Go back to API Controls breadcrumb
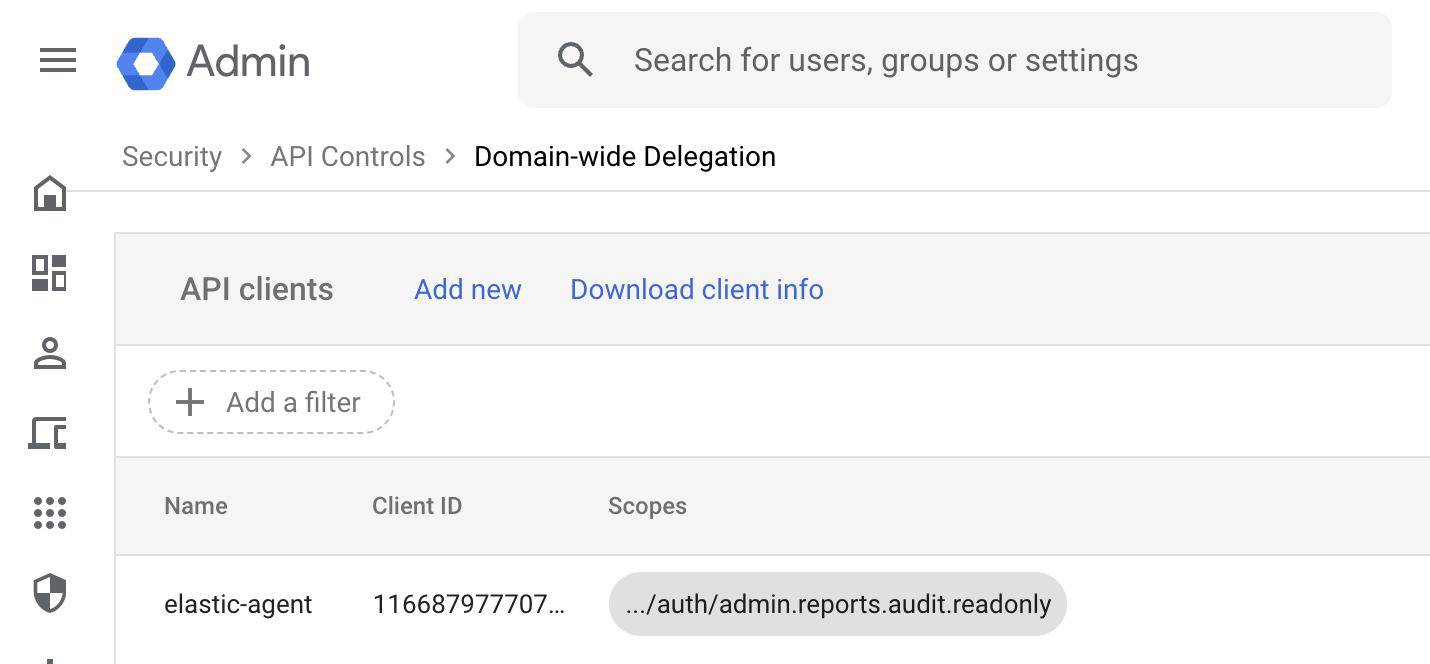Viewport: 1430px width, 664px height. click(347, 157)
